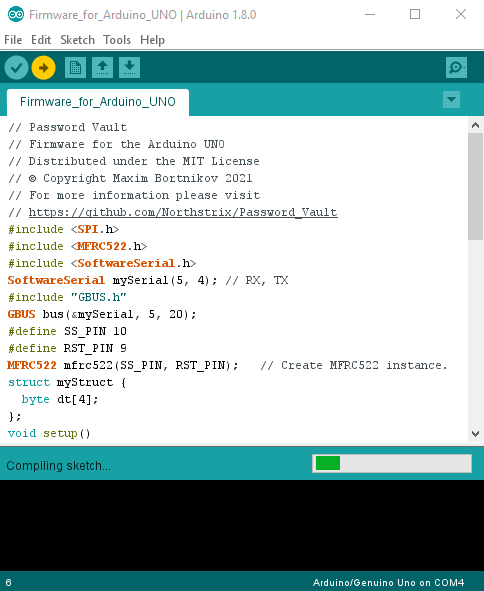The height and width of the screenshot is (591, 484).
Task: Click 'mfrc522(SS_PIN, RST_PIN);' code line
Action: click(x=151, y=365)
